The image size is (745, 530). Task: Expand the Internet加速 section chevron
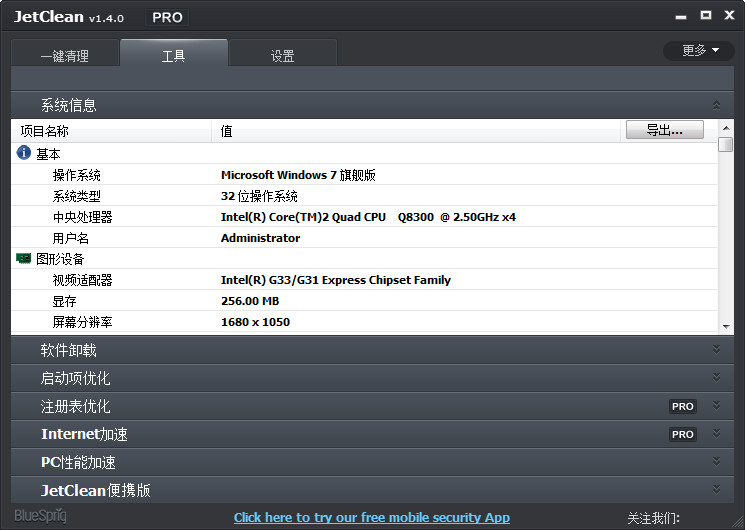point(716,434)
